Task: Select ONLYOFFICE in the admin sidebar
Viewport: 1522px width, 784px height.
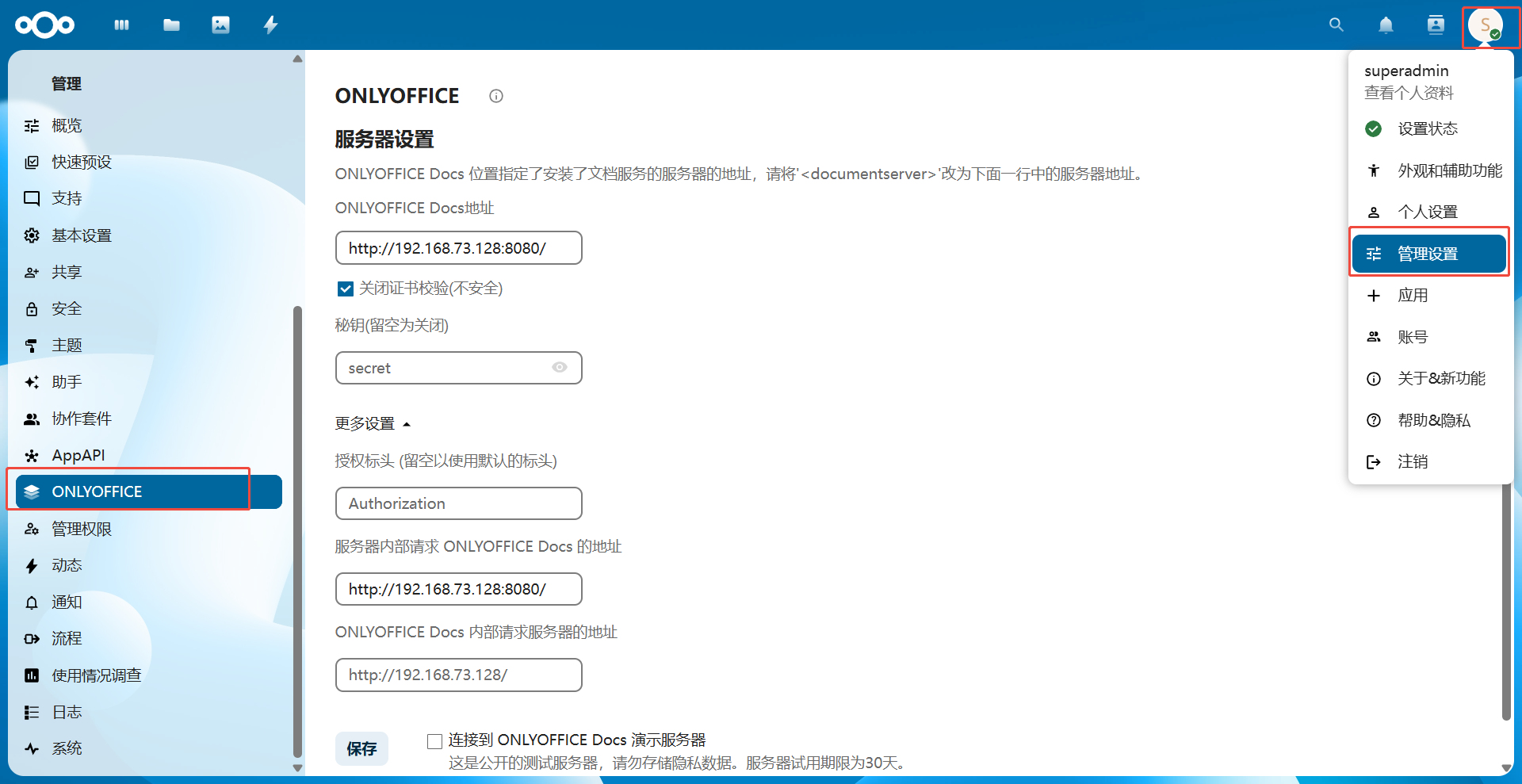Action: coord(97,491)
